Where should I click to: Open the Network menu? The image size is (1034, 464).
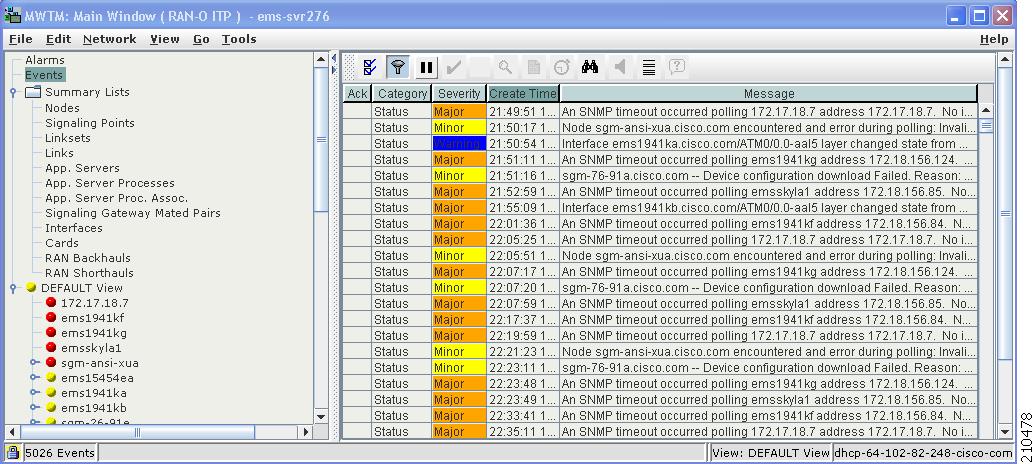point(109,39)
